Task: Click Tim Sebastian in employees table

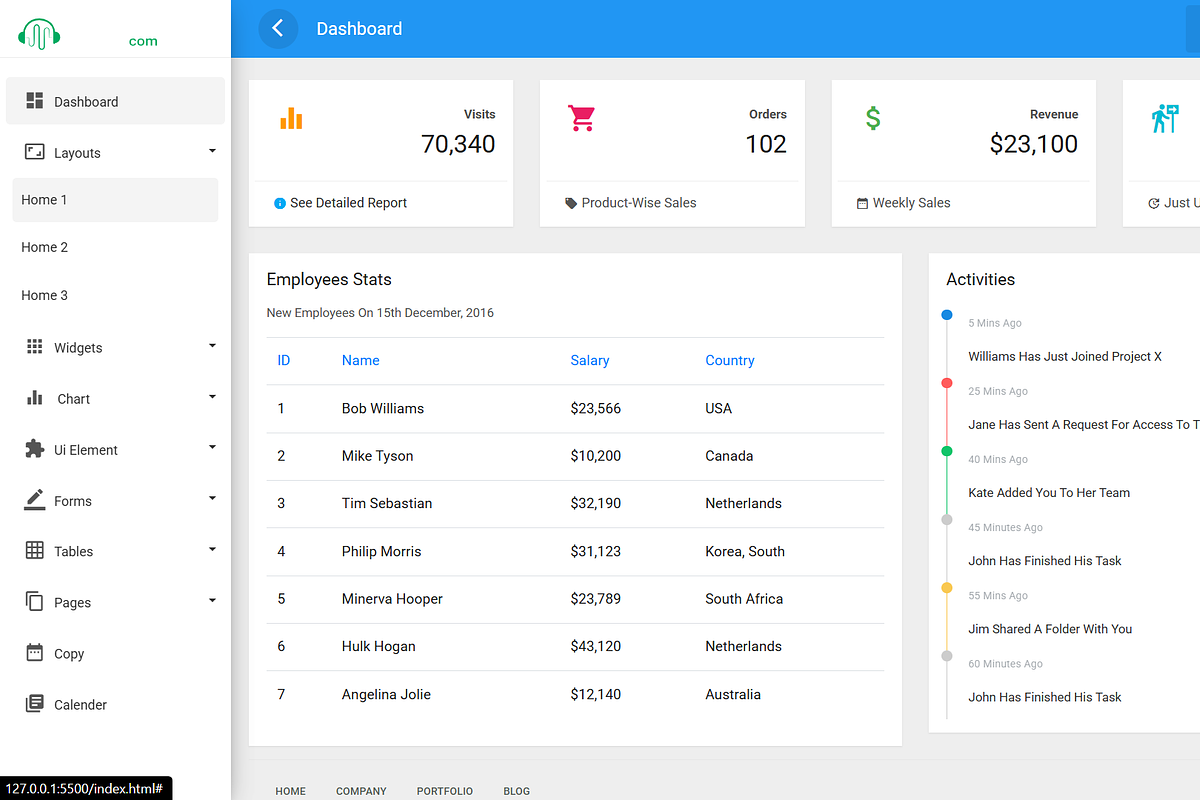Action: pos(387,503)
